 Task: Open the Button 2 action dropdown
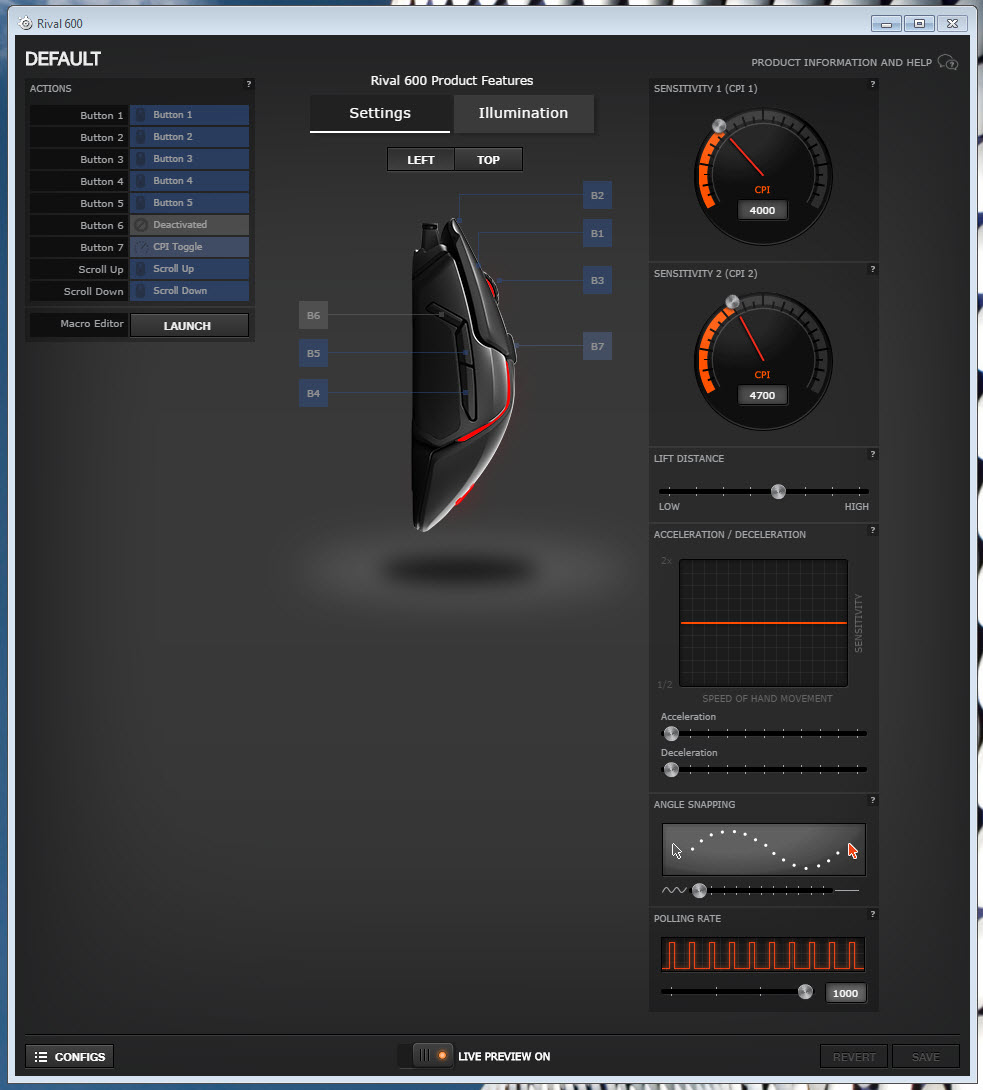pyautogui.click(x=189, y=137)
